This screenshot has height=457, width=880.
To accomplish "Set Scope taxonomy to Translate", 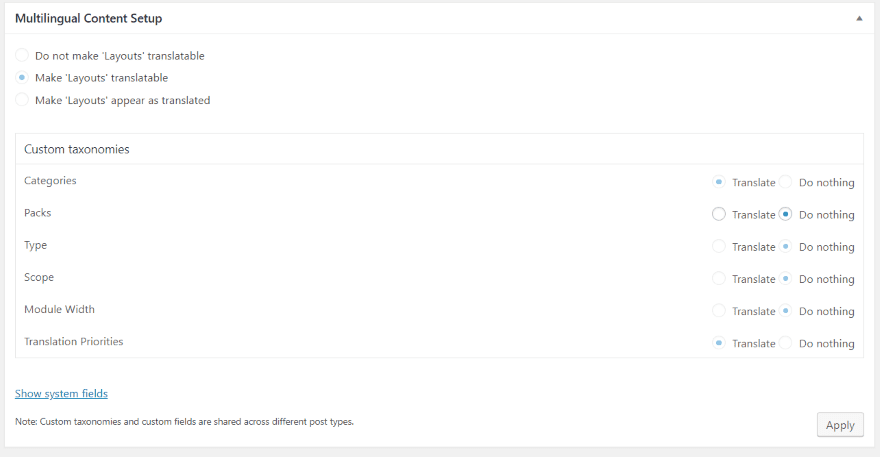I will [x=718, y=278].
